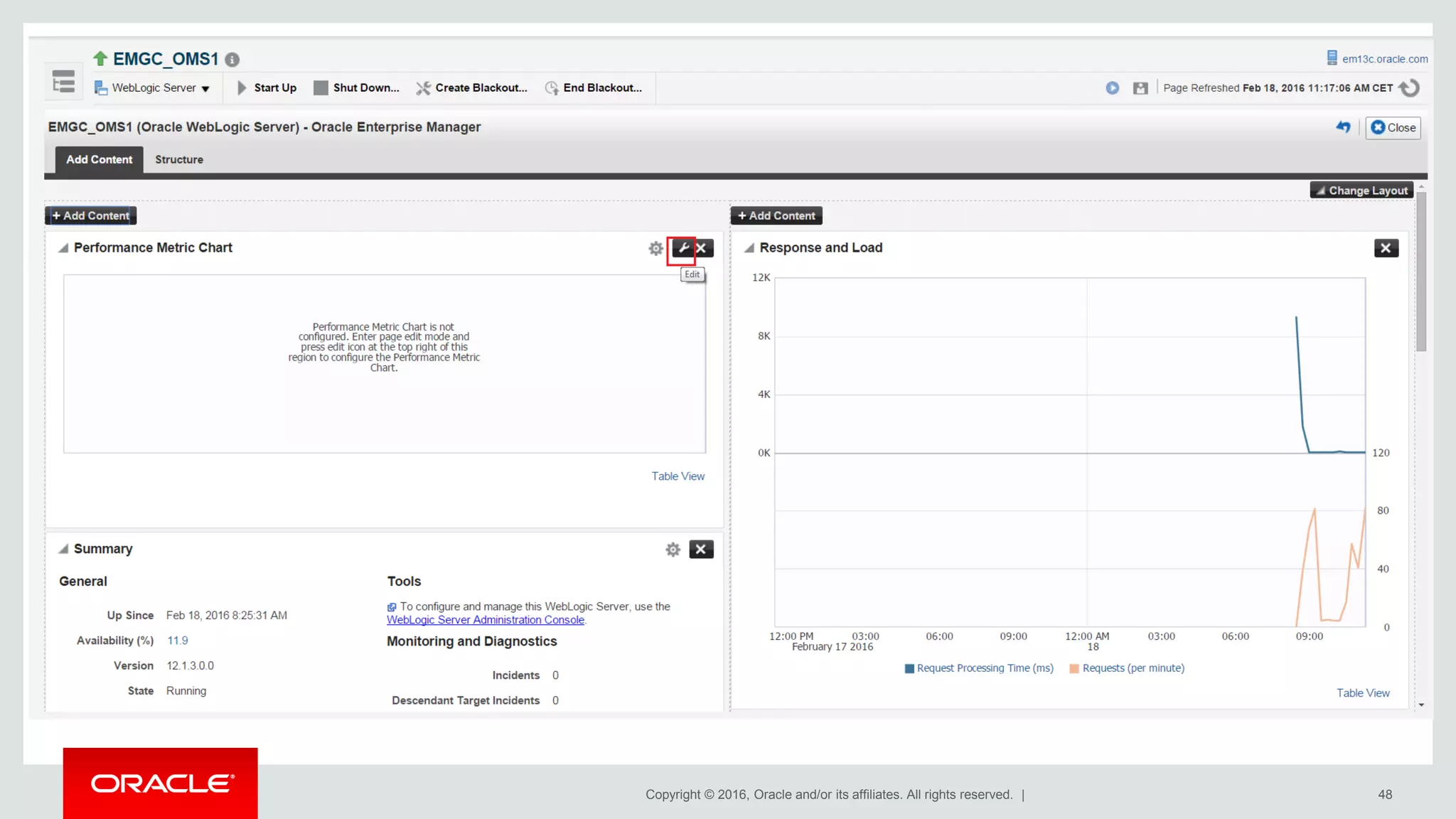
Task: Click the State value Running
Action: (186, 691)
